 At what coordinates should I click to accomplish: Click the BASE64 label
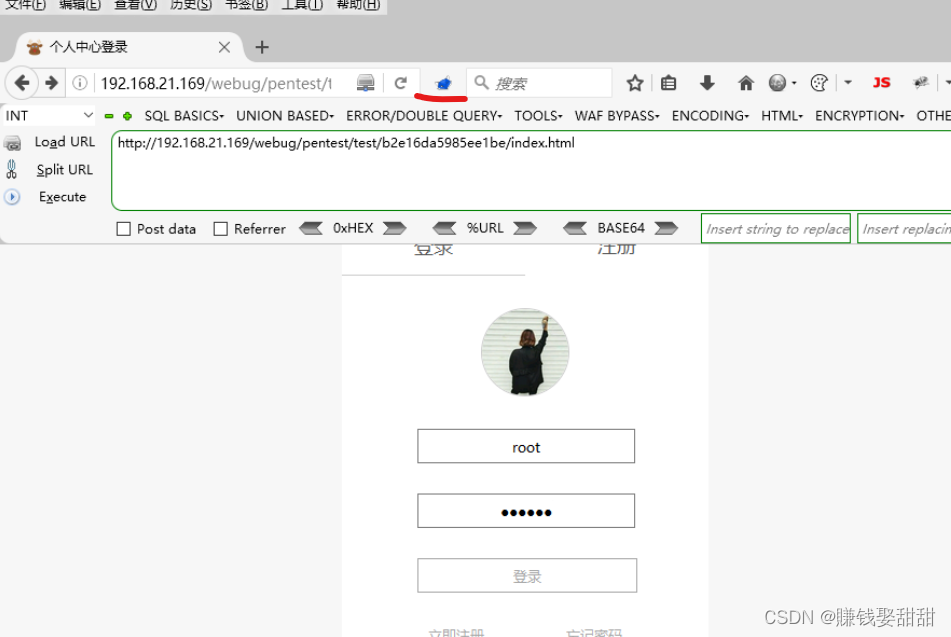[x=620, y=228]
